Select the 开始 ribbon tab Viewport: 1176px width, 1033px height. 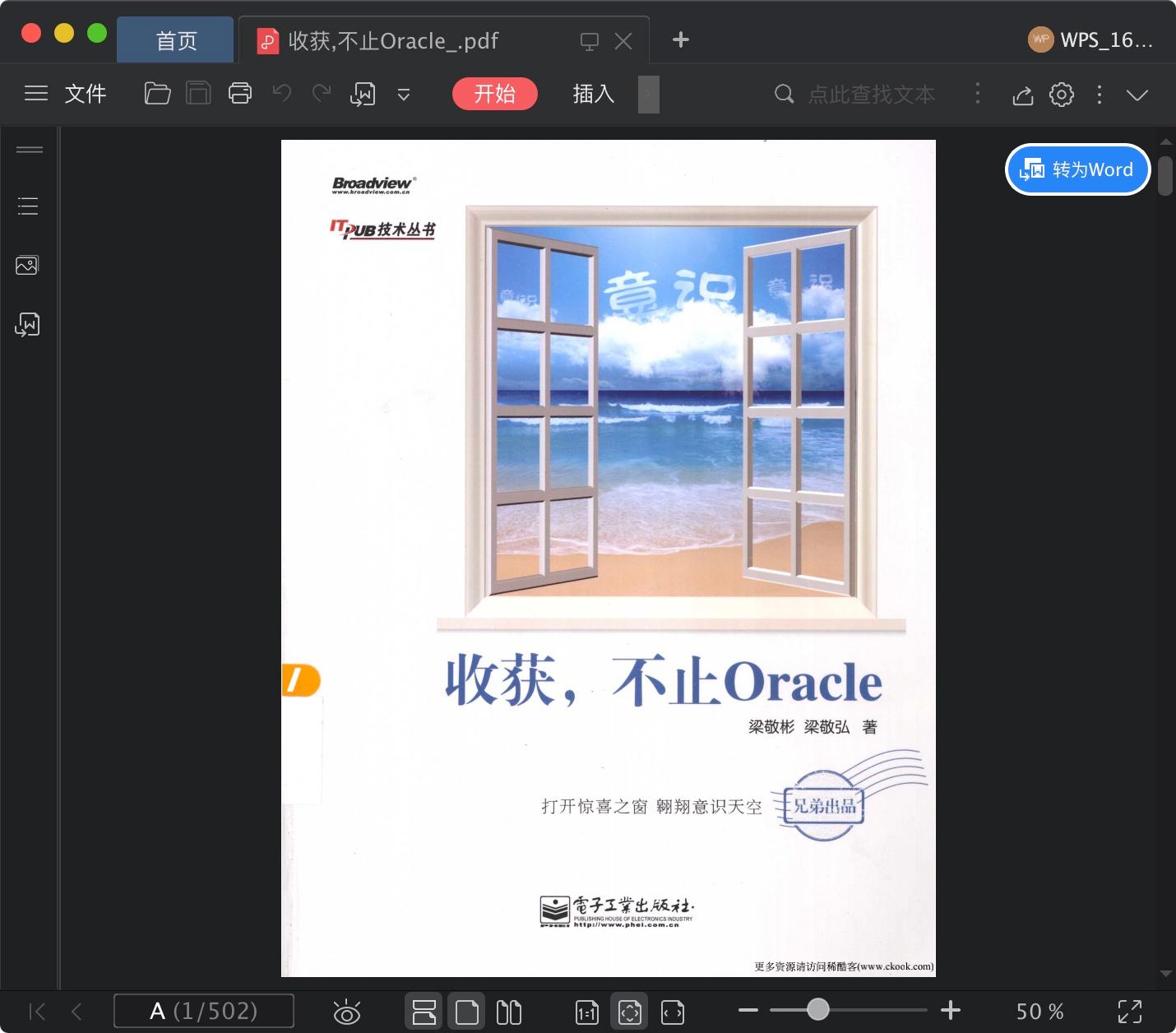click(x=495, y=94)
